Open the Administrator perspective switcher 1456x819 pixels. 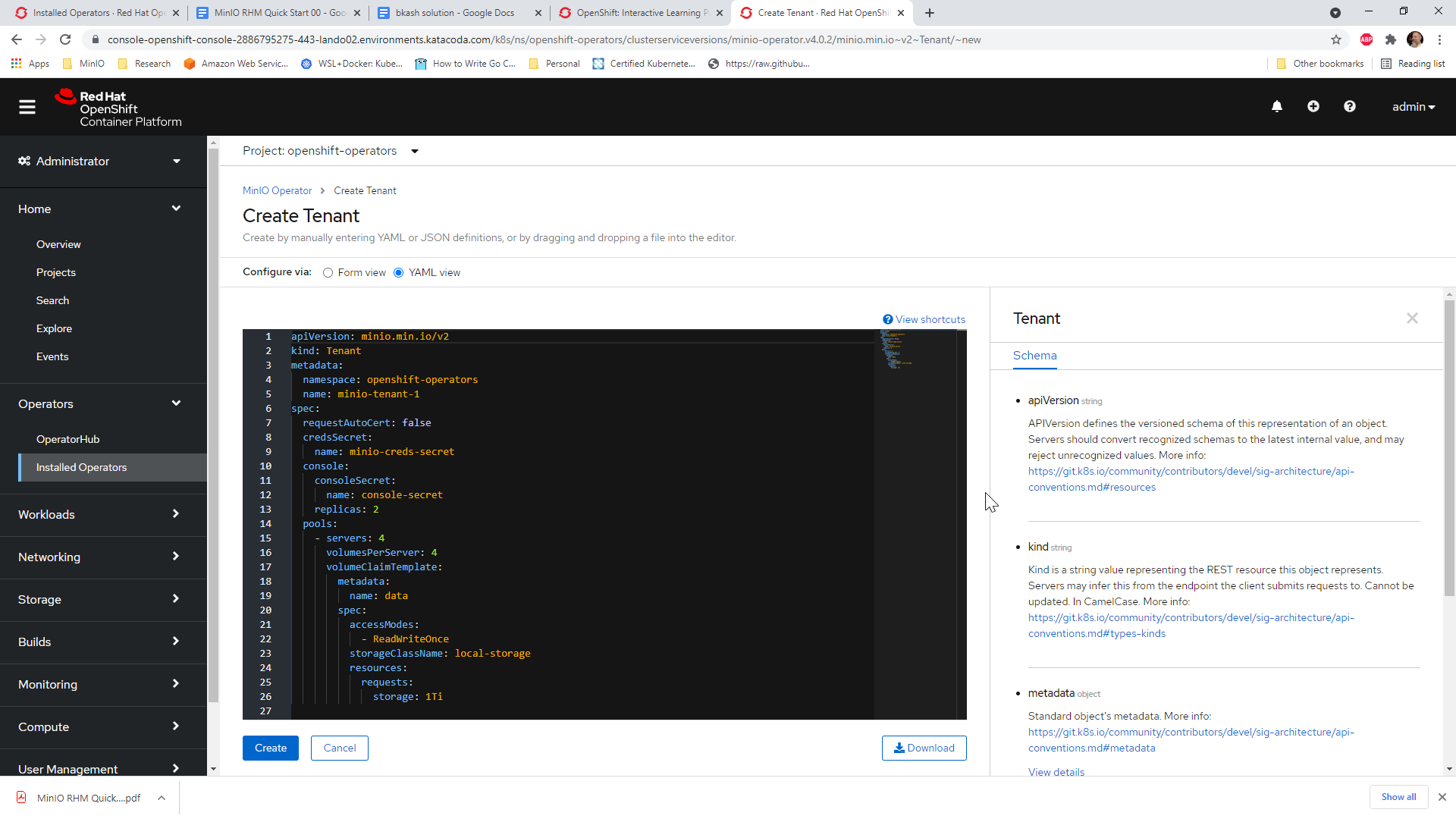pos(99,162)
